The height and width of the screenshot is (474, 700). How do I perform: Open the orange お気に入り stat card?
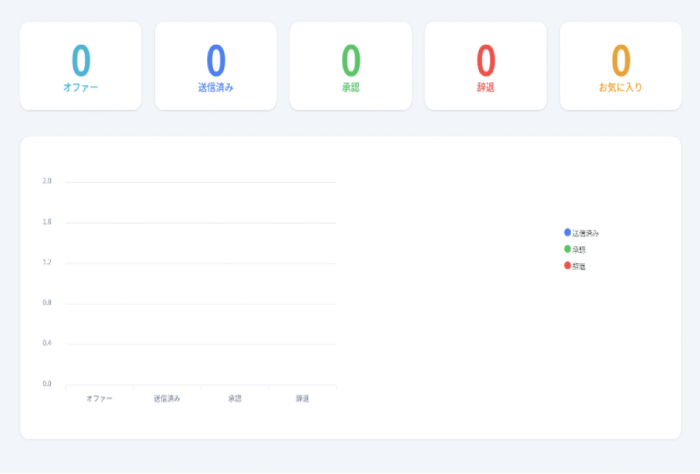coord(620,66)
